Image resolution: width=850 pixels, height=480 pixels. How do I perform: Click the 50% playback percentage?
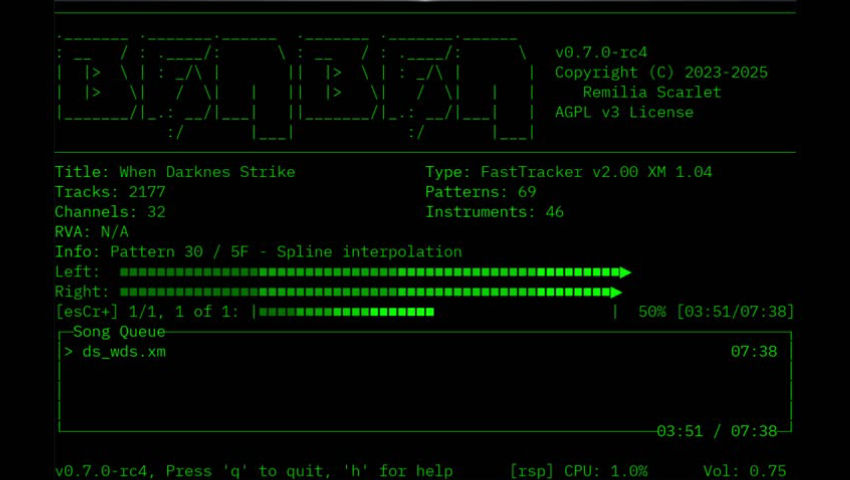[x=652, y=312]
